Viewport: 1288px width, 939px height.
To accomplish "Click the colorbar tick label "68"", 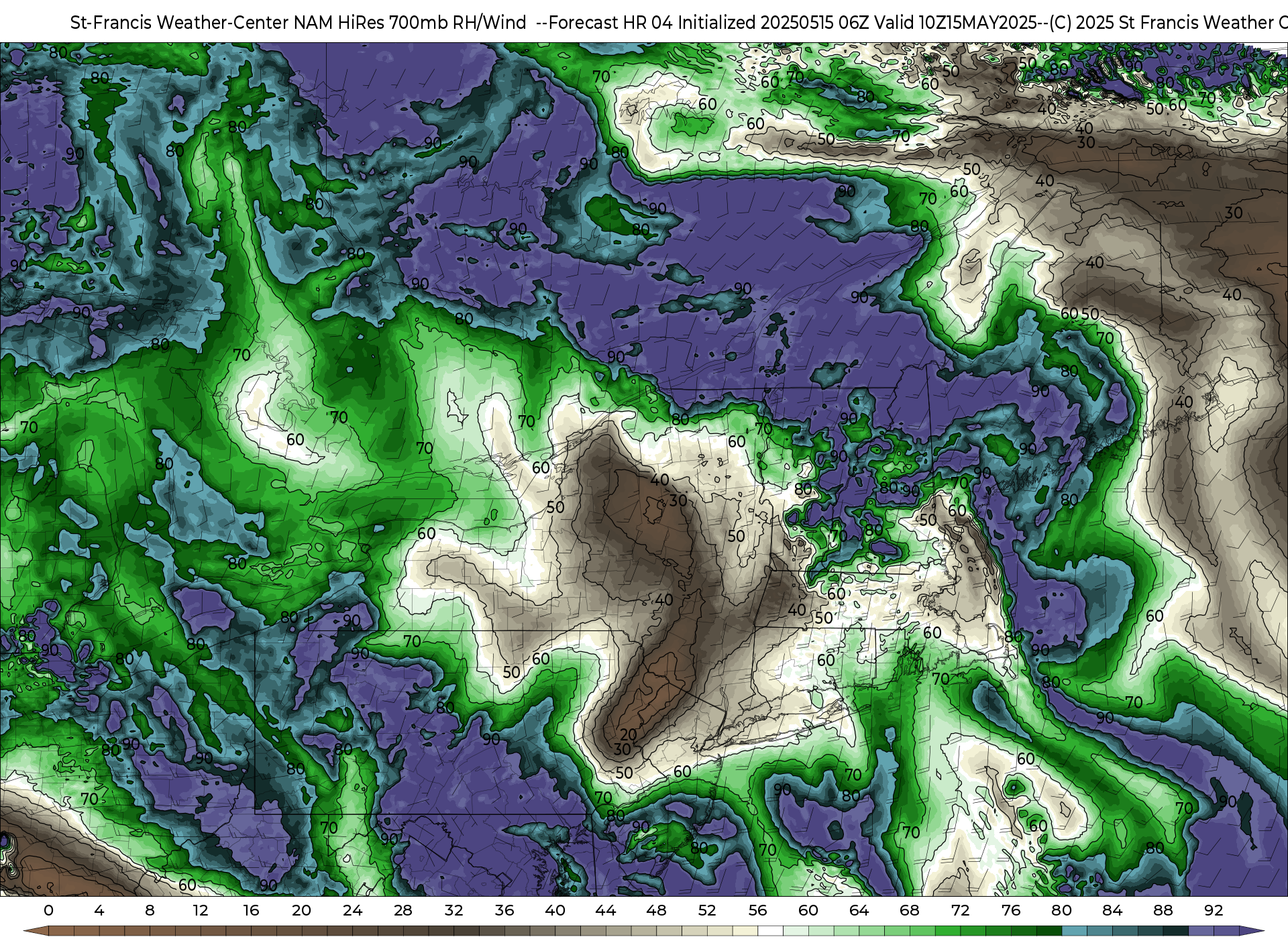I will click(910, 910).
